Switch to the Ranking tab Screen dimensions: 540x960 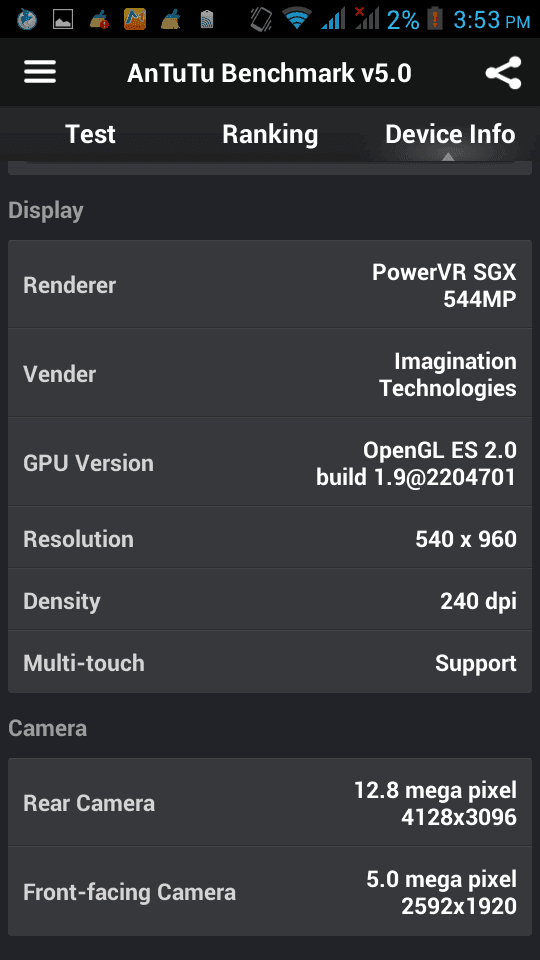point(270,135)
